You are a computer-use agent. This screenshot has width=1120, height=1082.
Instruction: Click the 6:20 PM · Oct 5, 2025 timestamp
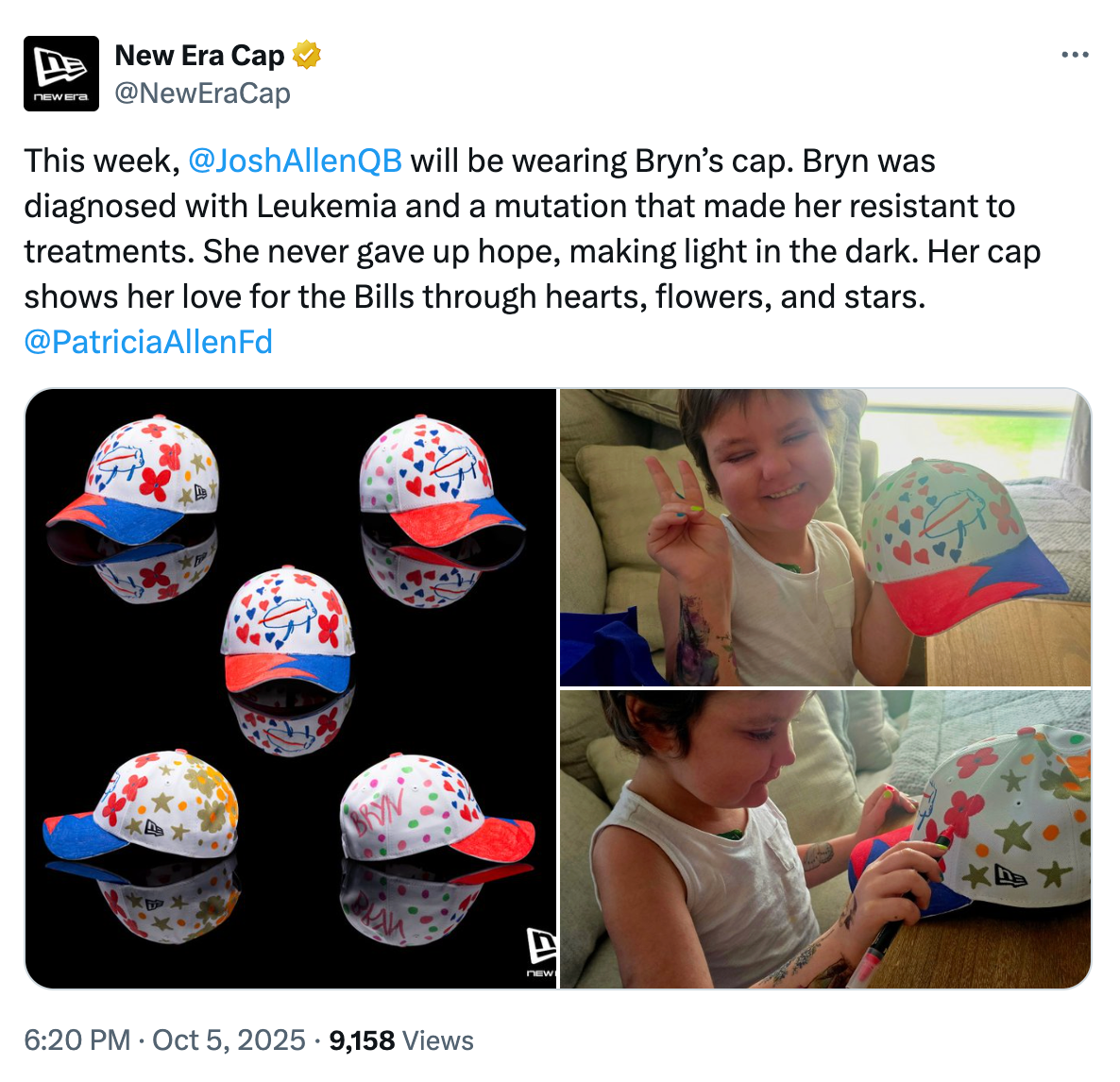coord(165,1040)
